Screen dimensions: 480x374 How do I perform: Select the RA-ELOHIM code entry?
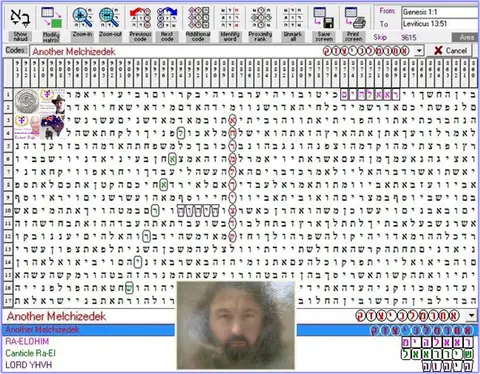[27, 341]
